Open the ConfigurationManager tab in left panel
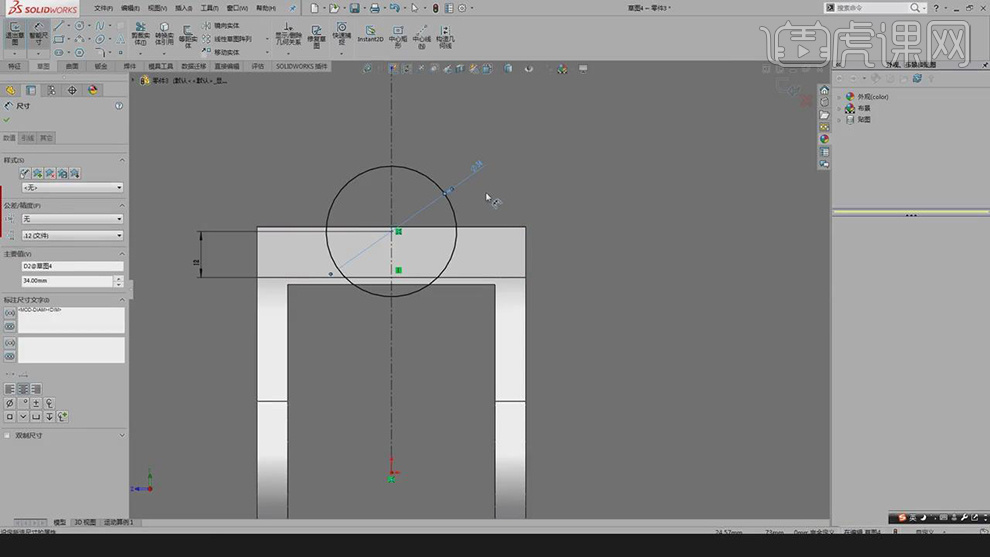This screenshot has width=990, height=557. point(51,90)
